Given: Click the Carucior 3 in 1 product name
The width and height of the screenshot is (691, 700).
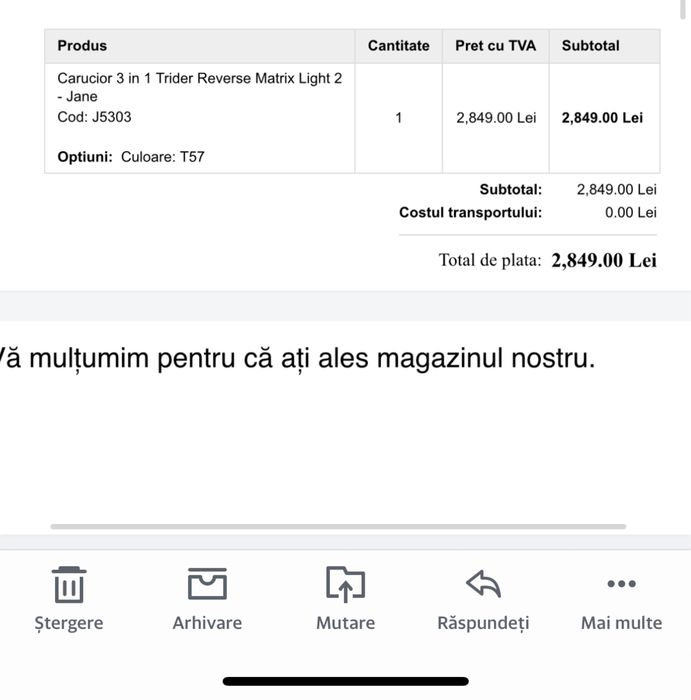Looking at the screenshot, I should [200, 87].
